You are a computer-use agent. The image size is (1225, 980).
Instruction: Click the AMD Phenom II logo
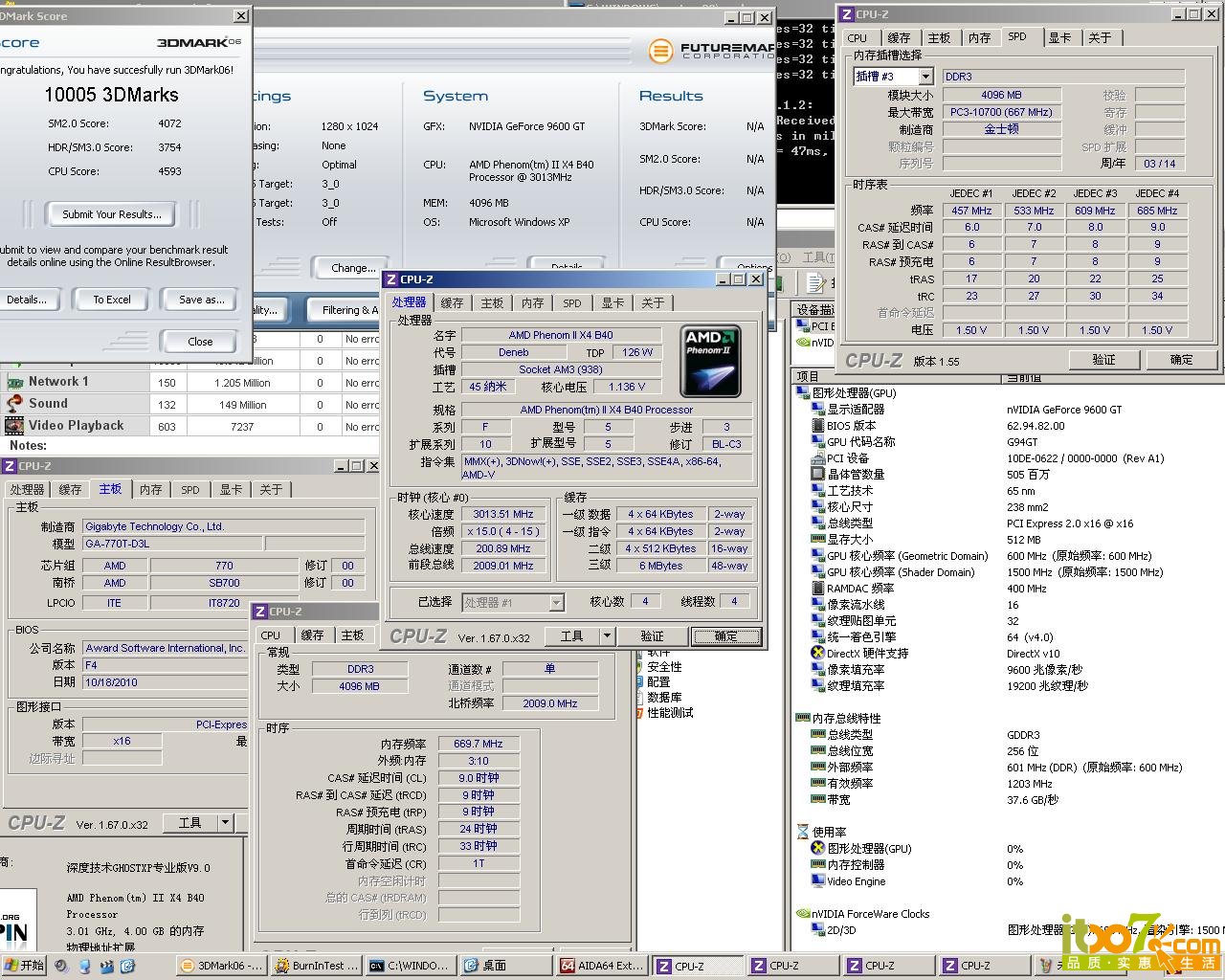(710, 362)
